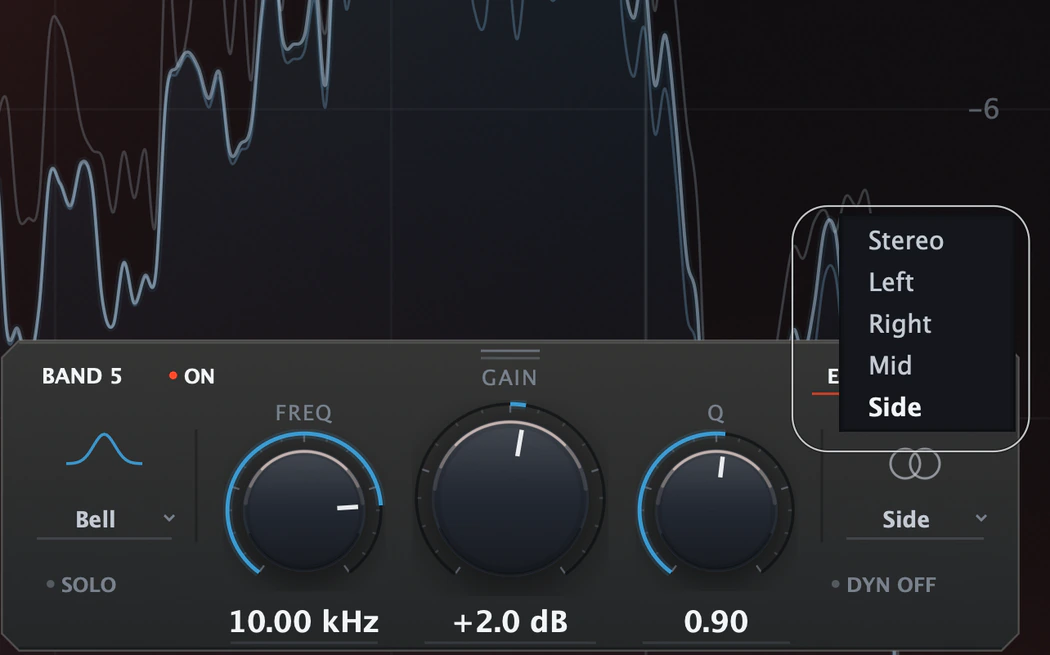Click the panel drag handle above GAIN
1050x655 pixels.
pyautogui.click(x=510, y=354)
